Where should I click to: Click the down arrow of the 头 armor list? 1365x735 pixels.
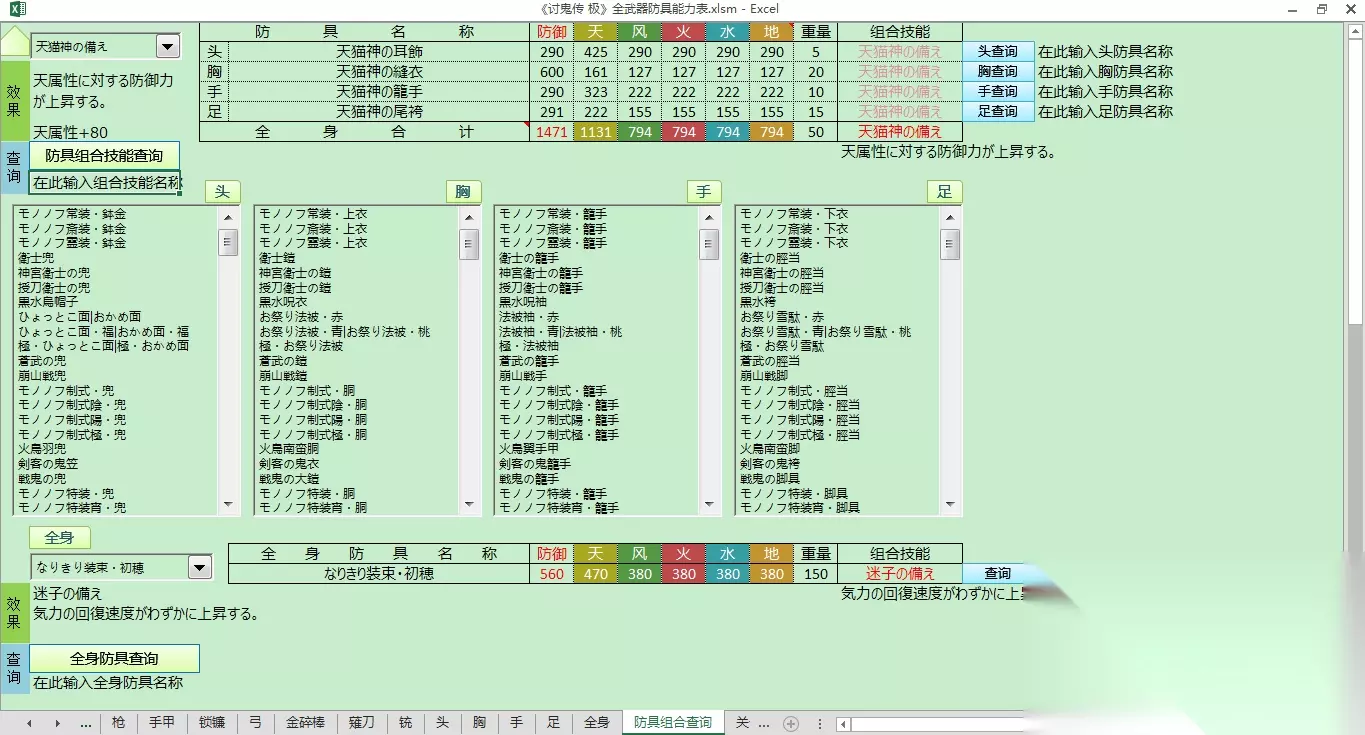click(228, 505)
